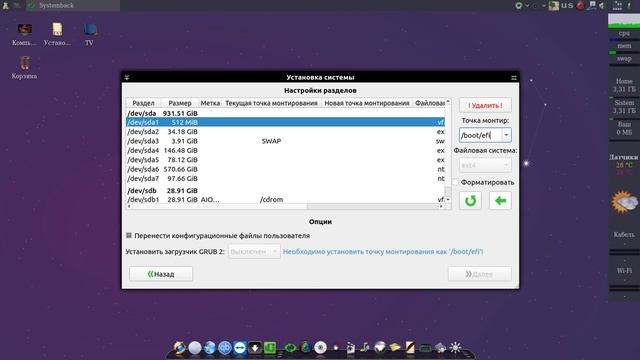The width and height of the screenshot is (640, 360).
Task: Click the window menu icon left of title
Action: pyautogui.click(x=127, y=77)
